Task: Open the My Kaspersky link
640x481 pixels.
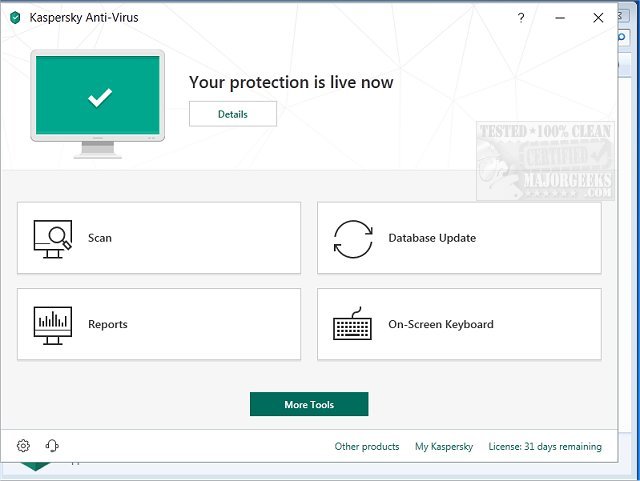Action: 444,447
